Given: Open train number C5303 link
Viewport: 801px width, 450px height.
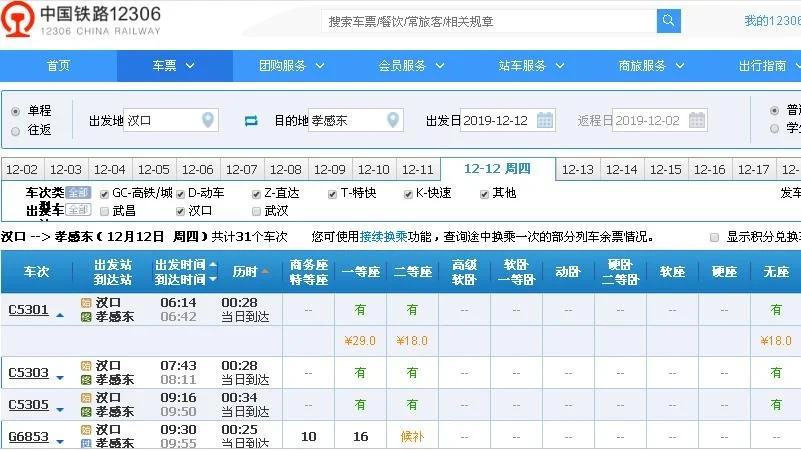Looking at the screenshot, I should coord(29,372).
